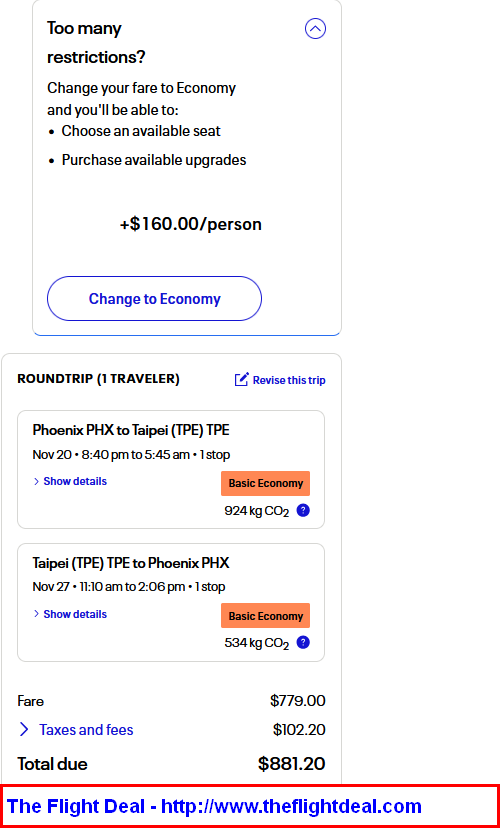500x828 pixels.
Task: Click the return Show details arrow icon
Action: pyautogui.click(x=36, y=614)
